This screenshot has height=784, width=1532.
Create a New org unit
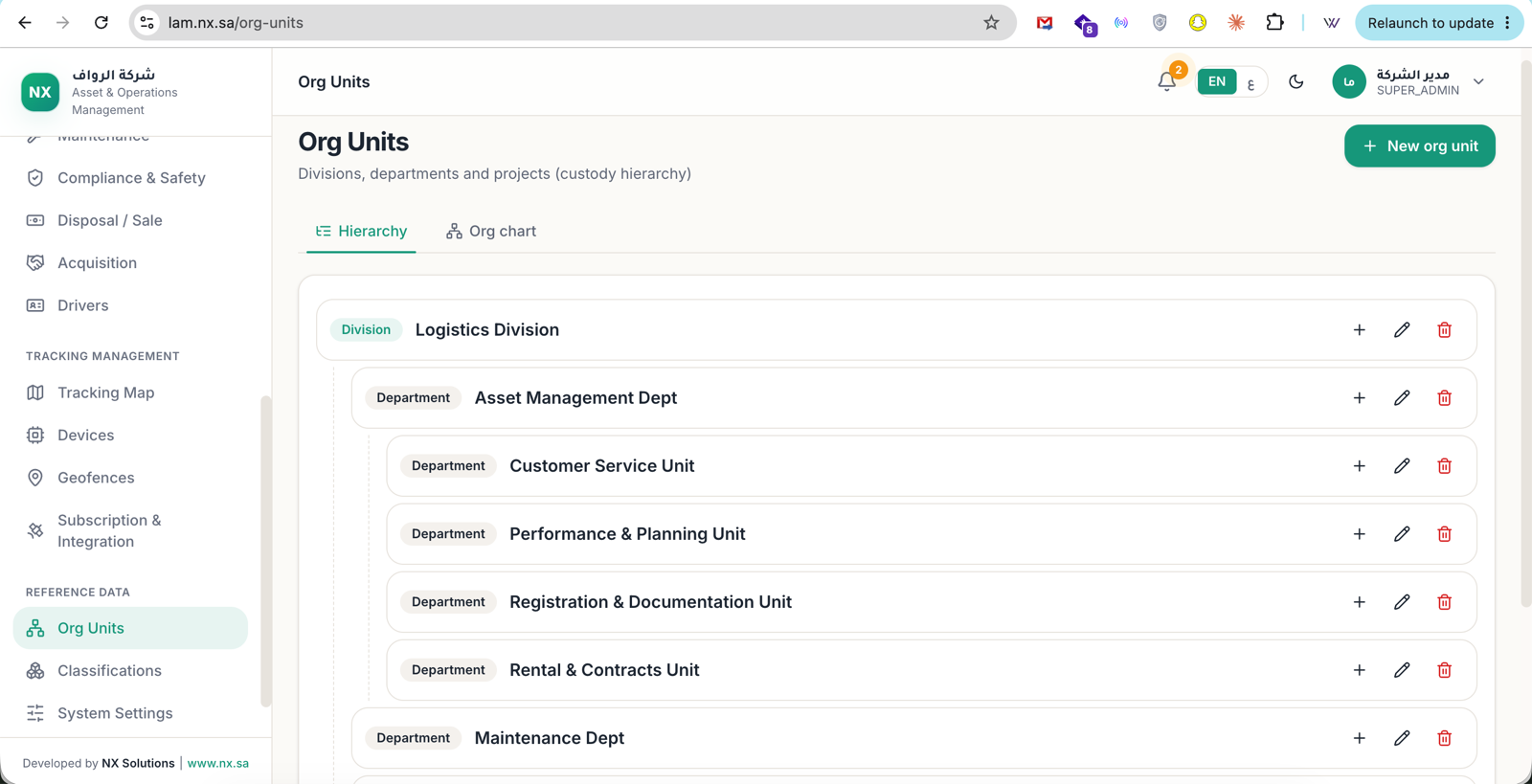pos(1419,146)
